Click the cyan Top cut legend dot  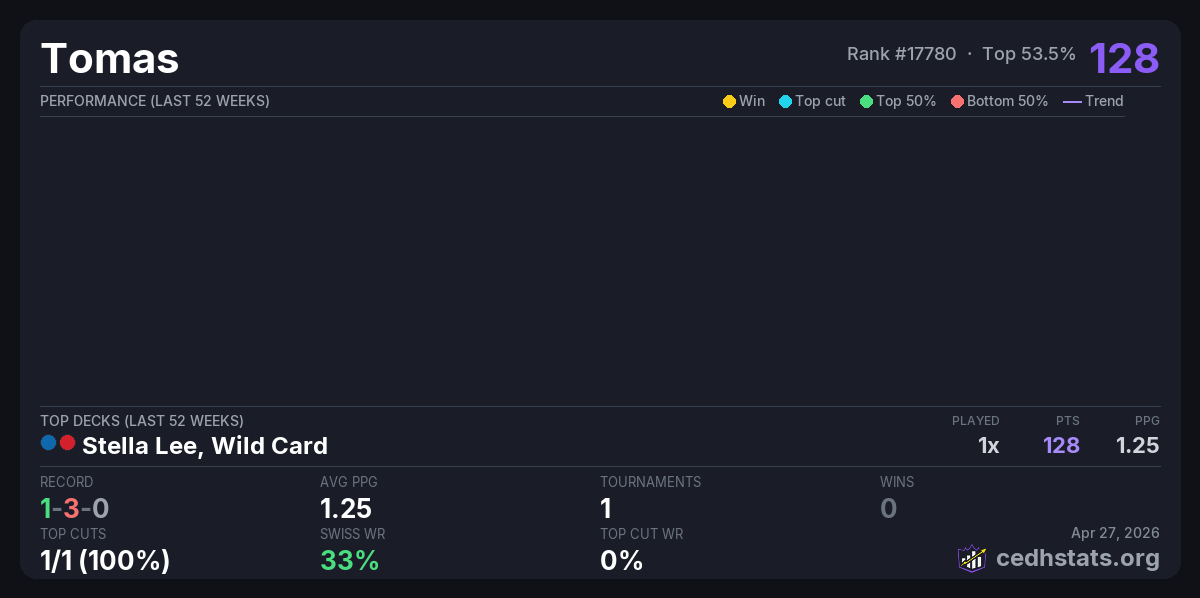click(785, 101)
